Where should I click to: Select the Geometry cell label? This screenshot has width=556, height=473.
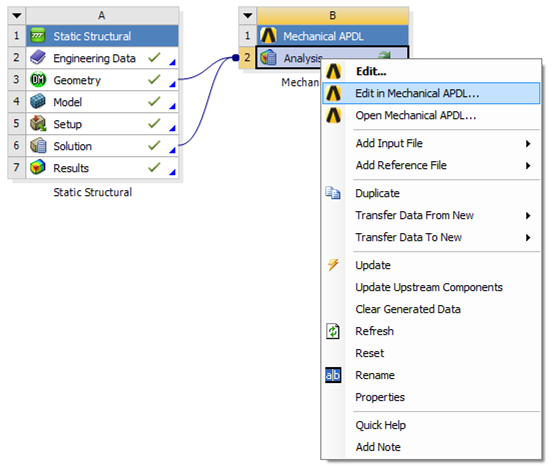[77, 80]
